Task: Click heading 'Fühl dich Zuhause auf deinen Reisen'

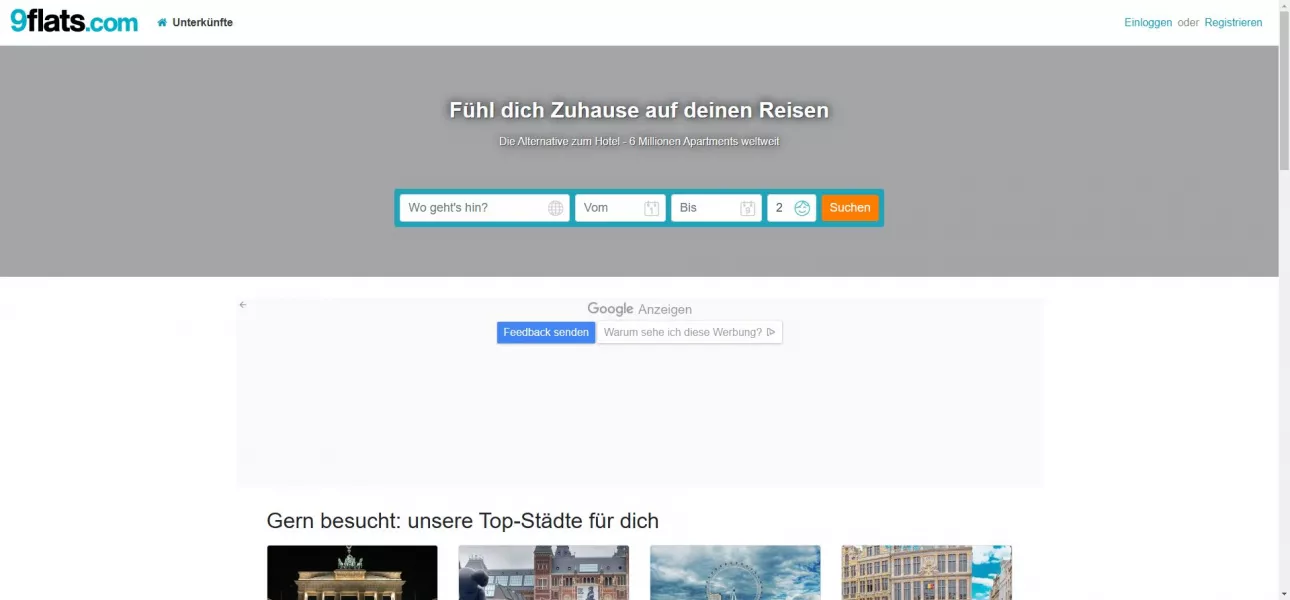Action: coord(639,110)
